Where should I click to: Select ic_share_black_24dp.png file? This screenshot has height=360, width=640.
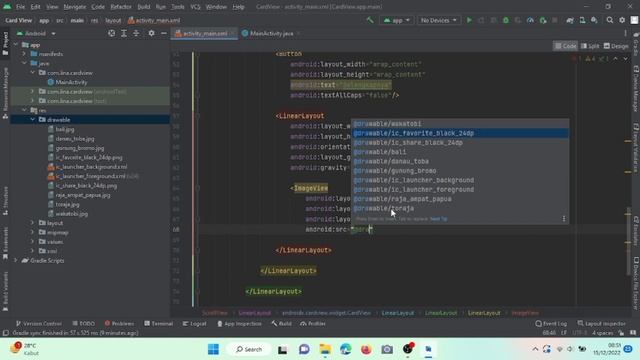point(86,185)
